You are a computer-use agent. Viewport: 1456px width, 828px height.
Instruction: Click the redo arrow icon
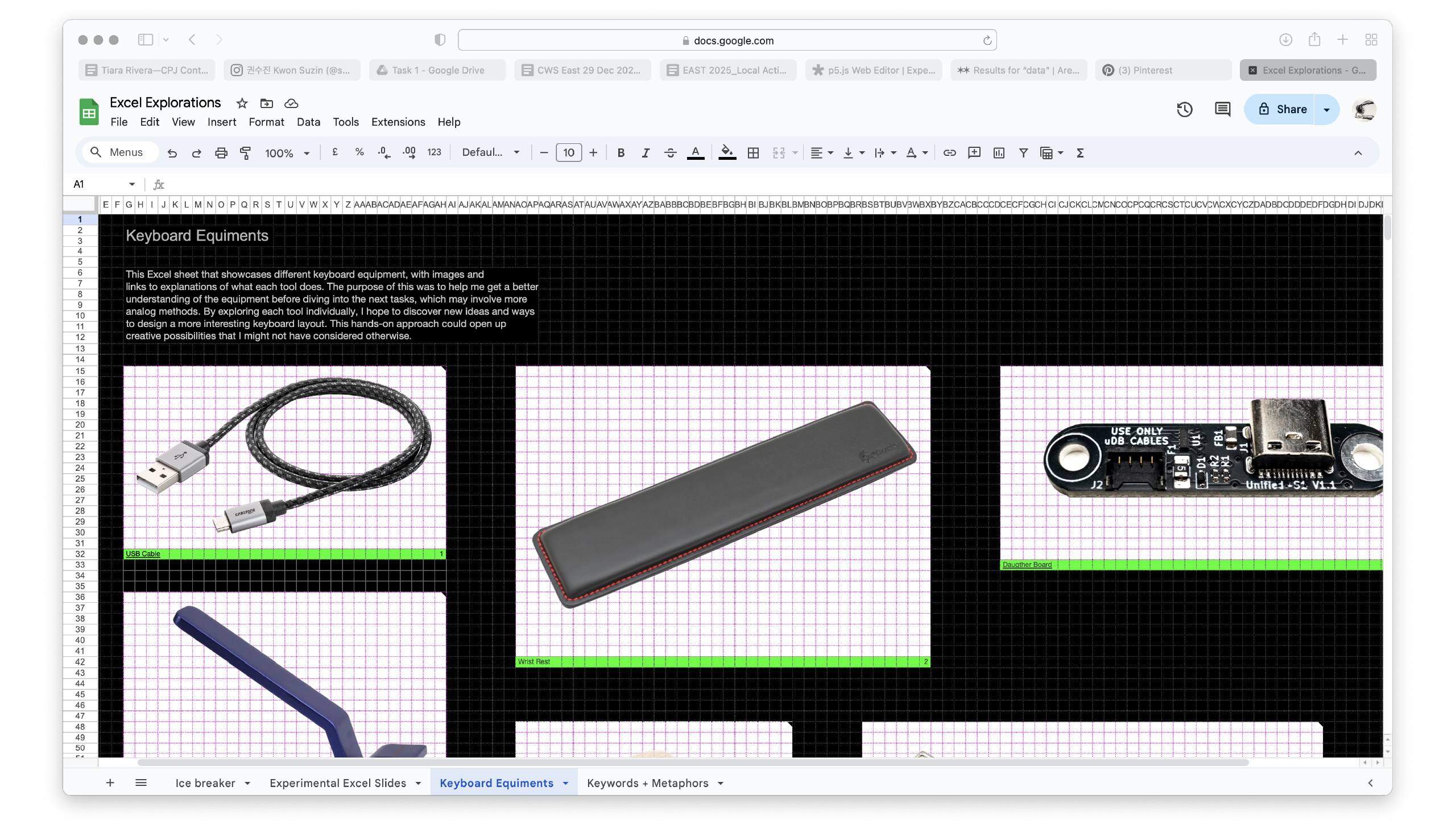197,152
